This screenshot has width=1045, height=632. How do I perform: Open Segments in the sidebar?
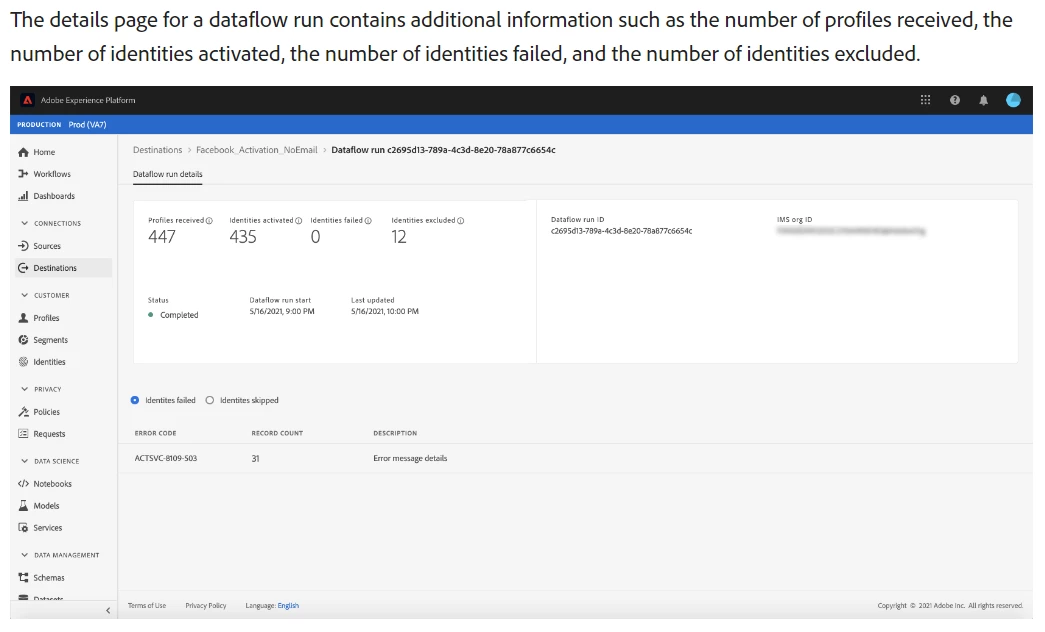pyautogui.click(x=51, y=340)
